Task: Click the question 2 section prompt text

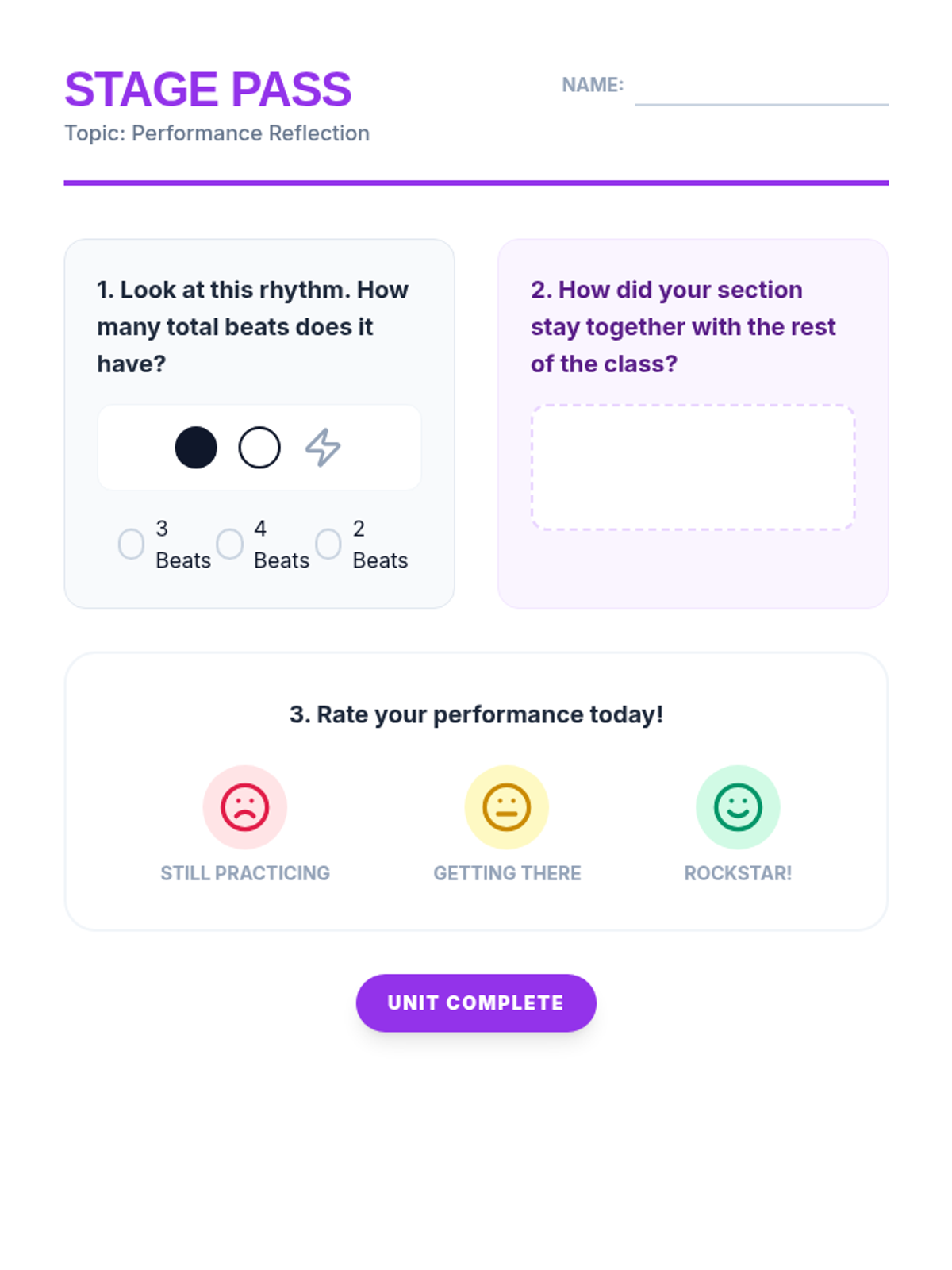Action: [x=682, y=327]
